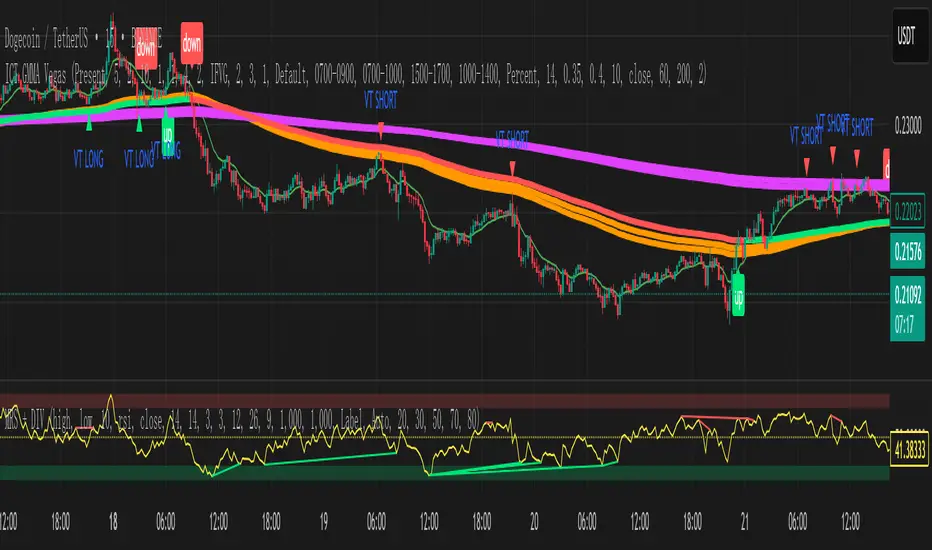This screenshot has height=550, width=932.
Task: Click the 0.21576 green price tag
Action: tap(908, 252)
